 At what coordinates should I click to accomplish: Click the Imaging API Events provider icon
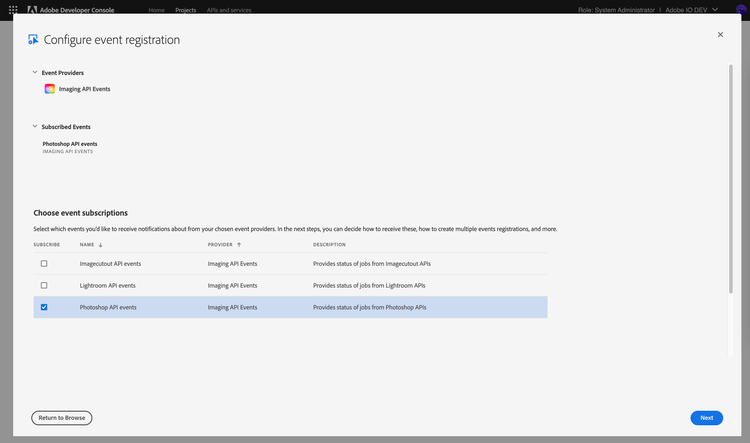[50, 89]
